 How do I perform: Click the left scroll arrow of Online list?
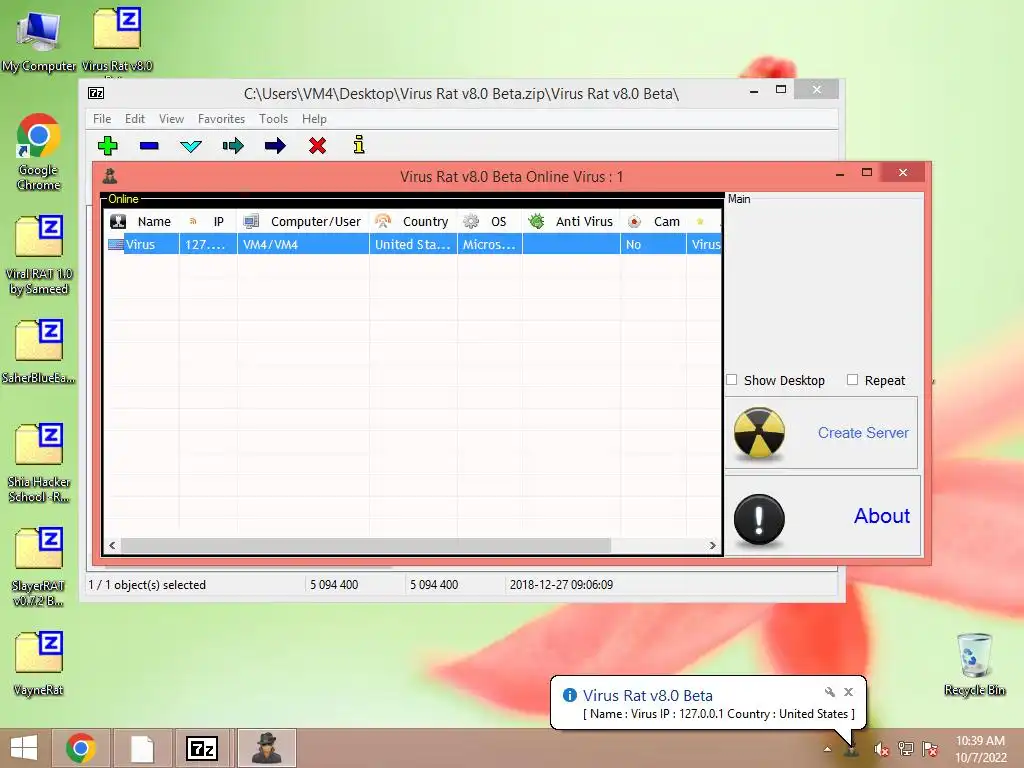coord(112,545)
